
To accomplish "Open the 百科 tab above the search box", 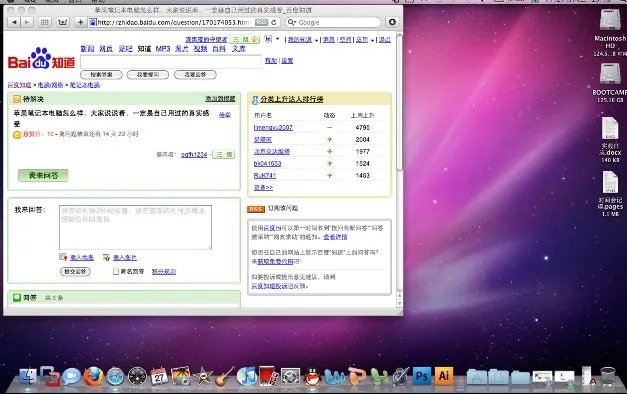I will (x=219, y=49).
